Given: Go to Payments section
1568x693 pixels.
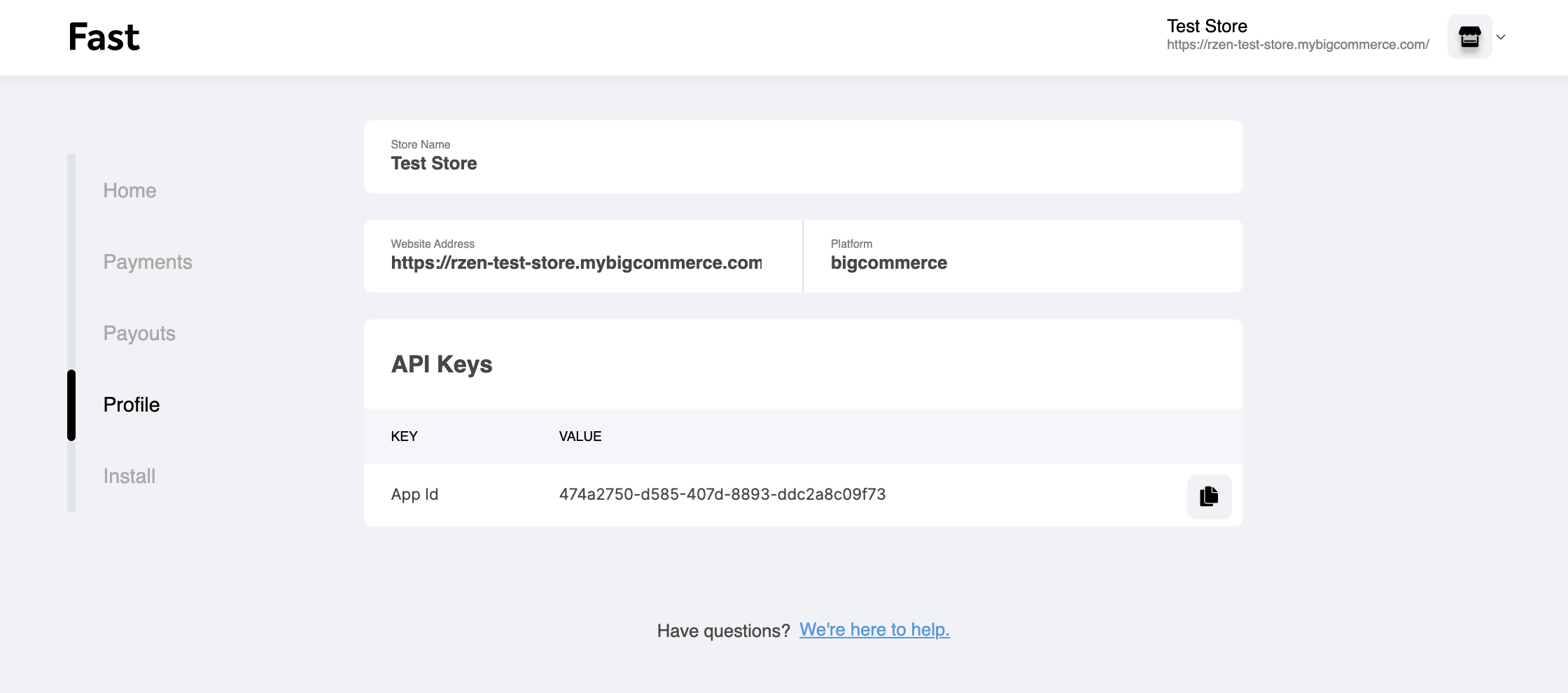Looking at the screenshot, I should 148,262.
